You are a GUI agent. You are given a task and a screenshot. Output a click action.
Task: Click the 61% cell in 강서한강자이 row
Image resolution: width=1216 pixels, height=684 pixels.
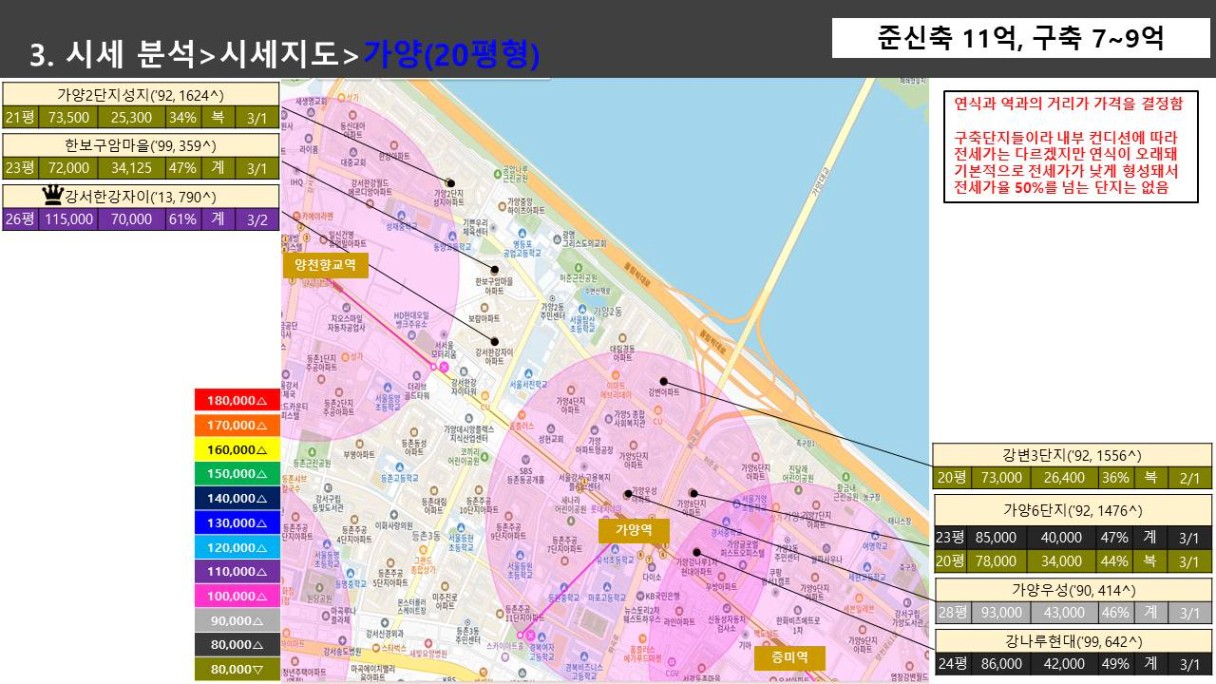tap(183, 219)
